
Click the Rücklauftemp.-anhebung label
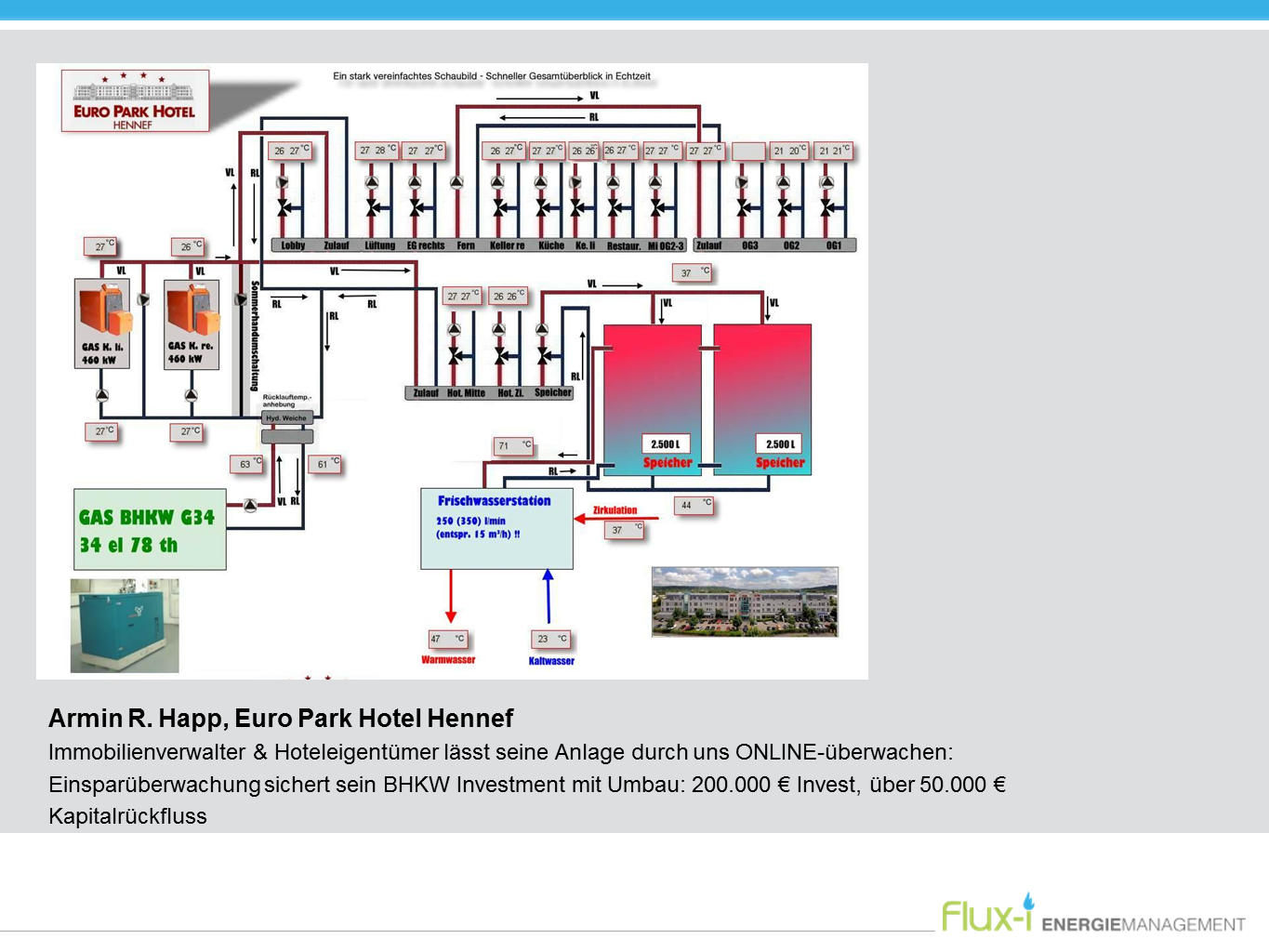[x=287, y=401]
